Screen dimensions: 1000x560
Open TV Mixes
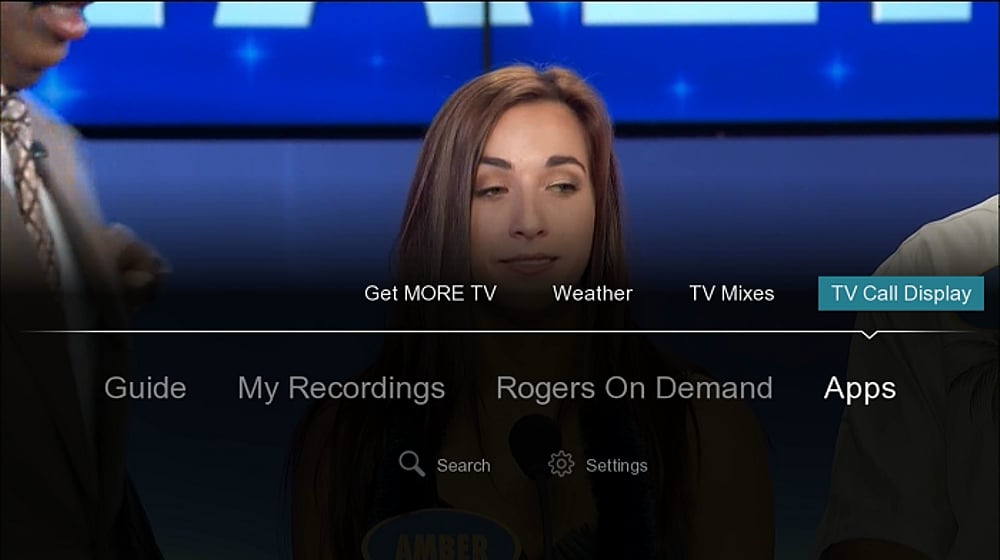click(732, 293)
